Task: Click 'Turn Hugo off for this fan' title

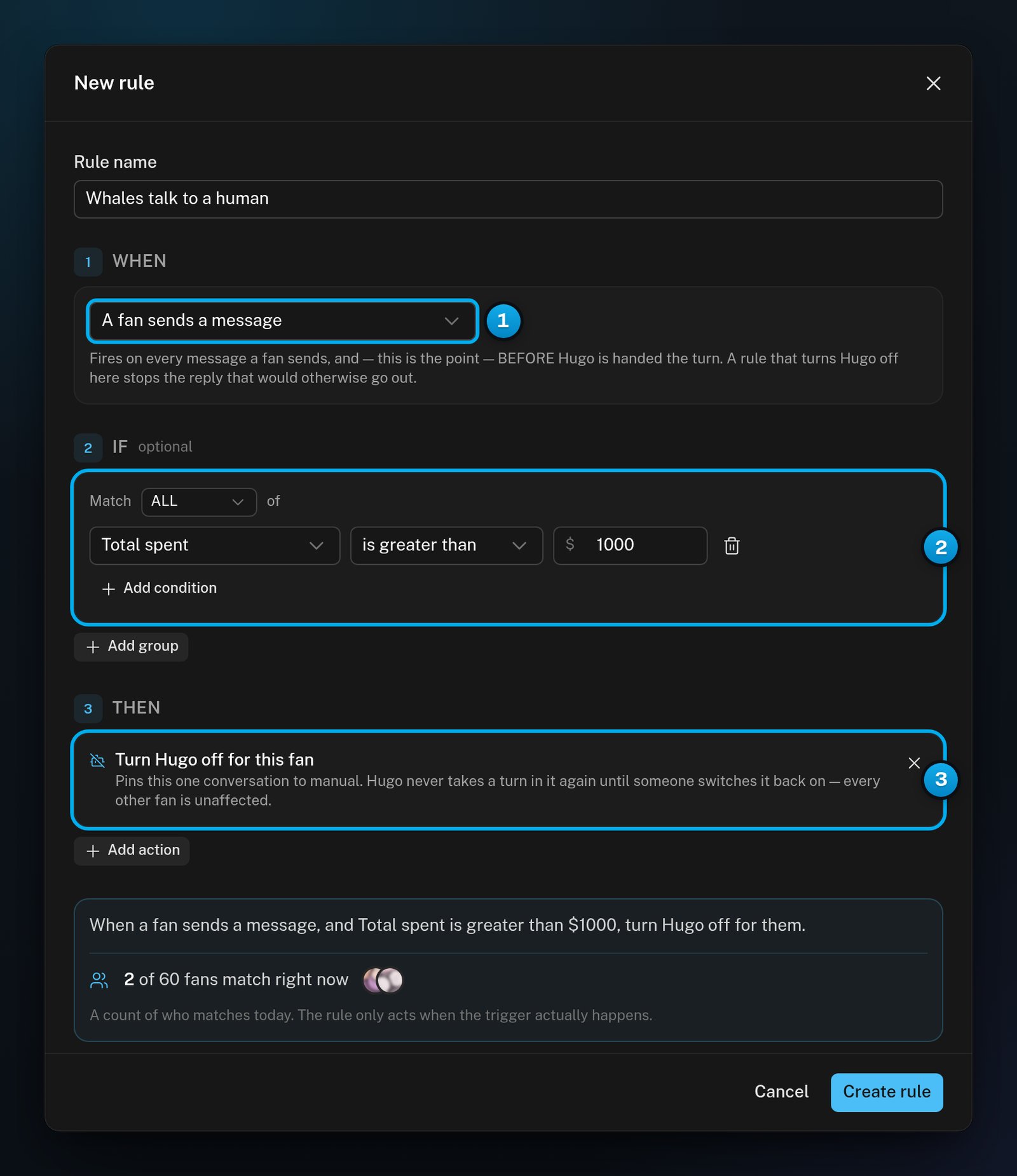Action: [x=214, y=760]
